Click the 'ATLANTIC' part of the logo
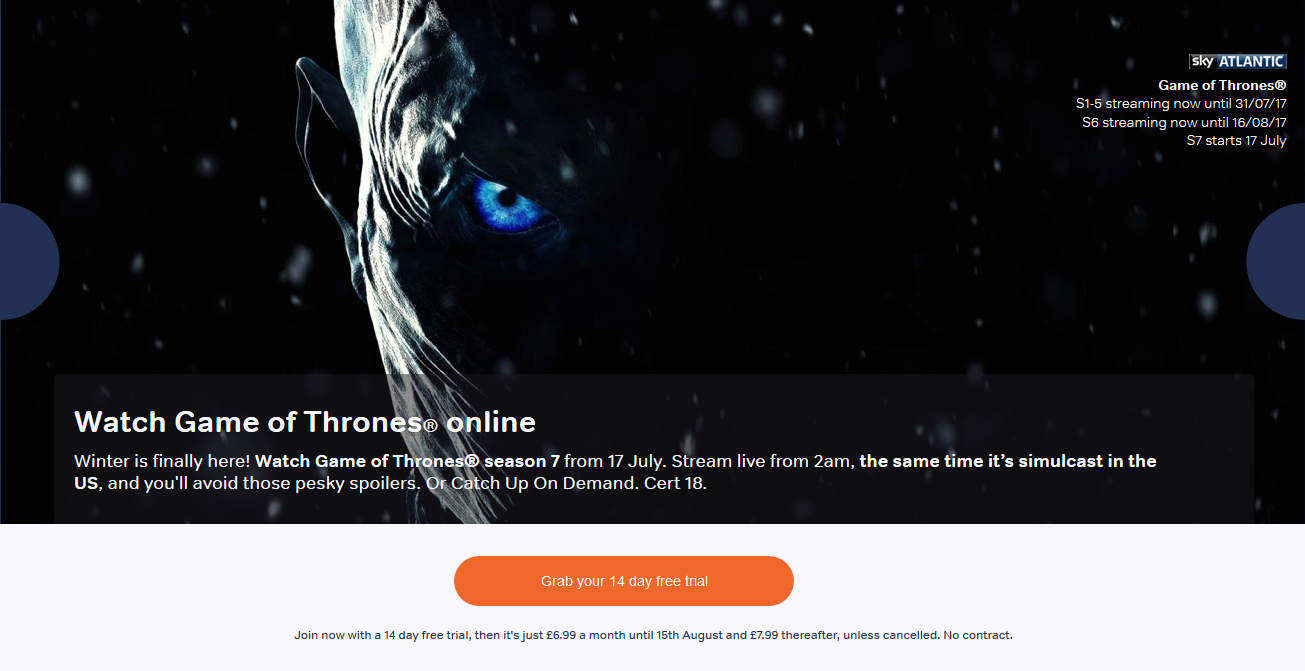1305x671 pixels. coord(1251,62)
